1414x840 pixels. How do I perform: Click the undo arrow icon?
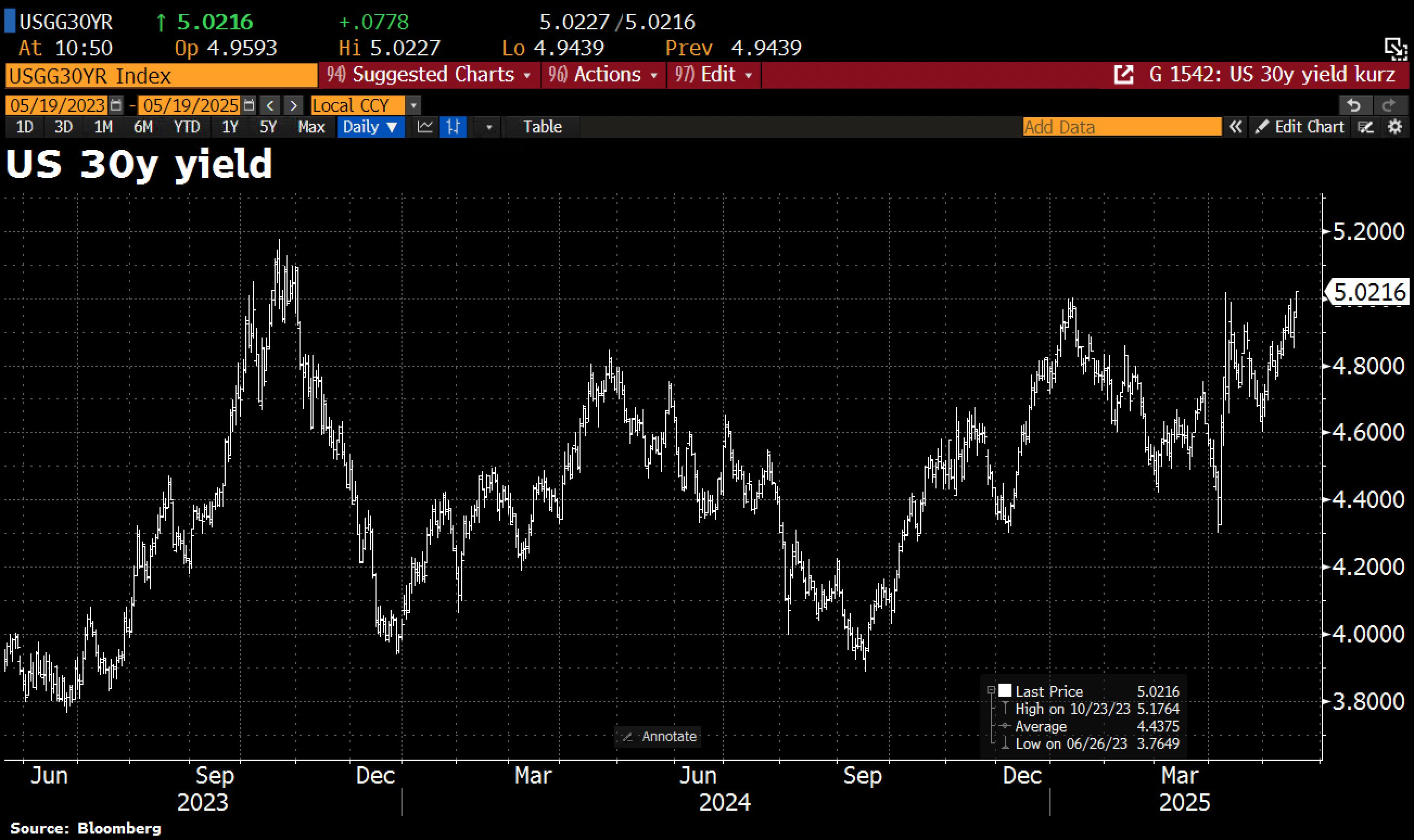pyautogui.click(x=1354, y=105)
